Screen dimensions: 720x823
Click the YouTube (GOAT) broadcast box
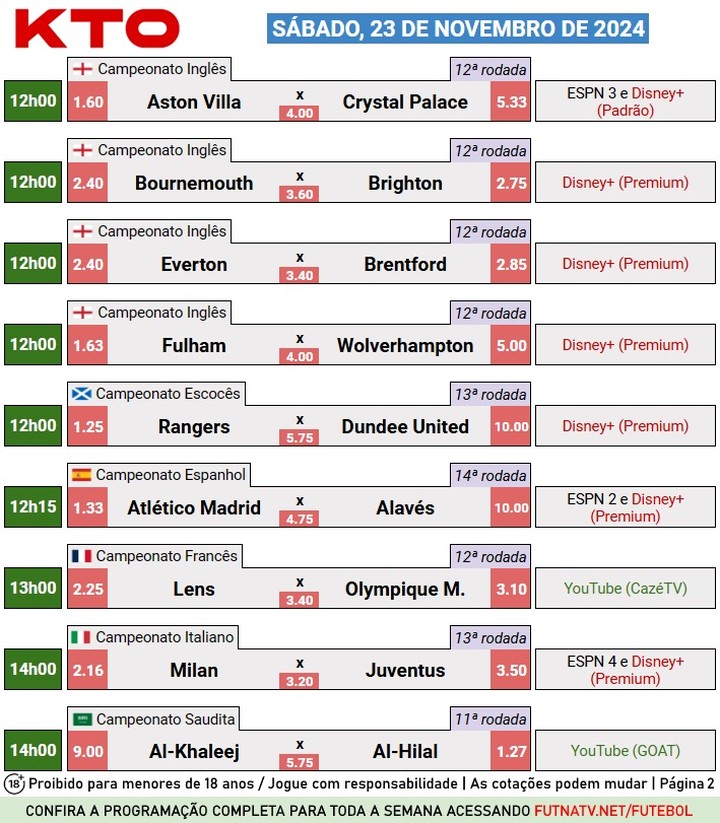click(625, 751)
